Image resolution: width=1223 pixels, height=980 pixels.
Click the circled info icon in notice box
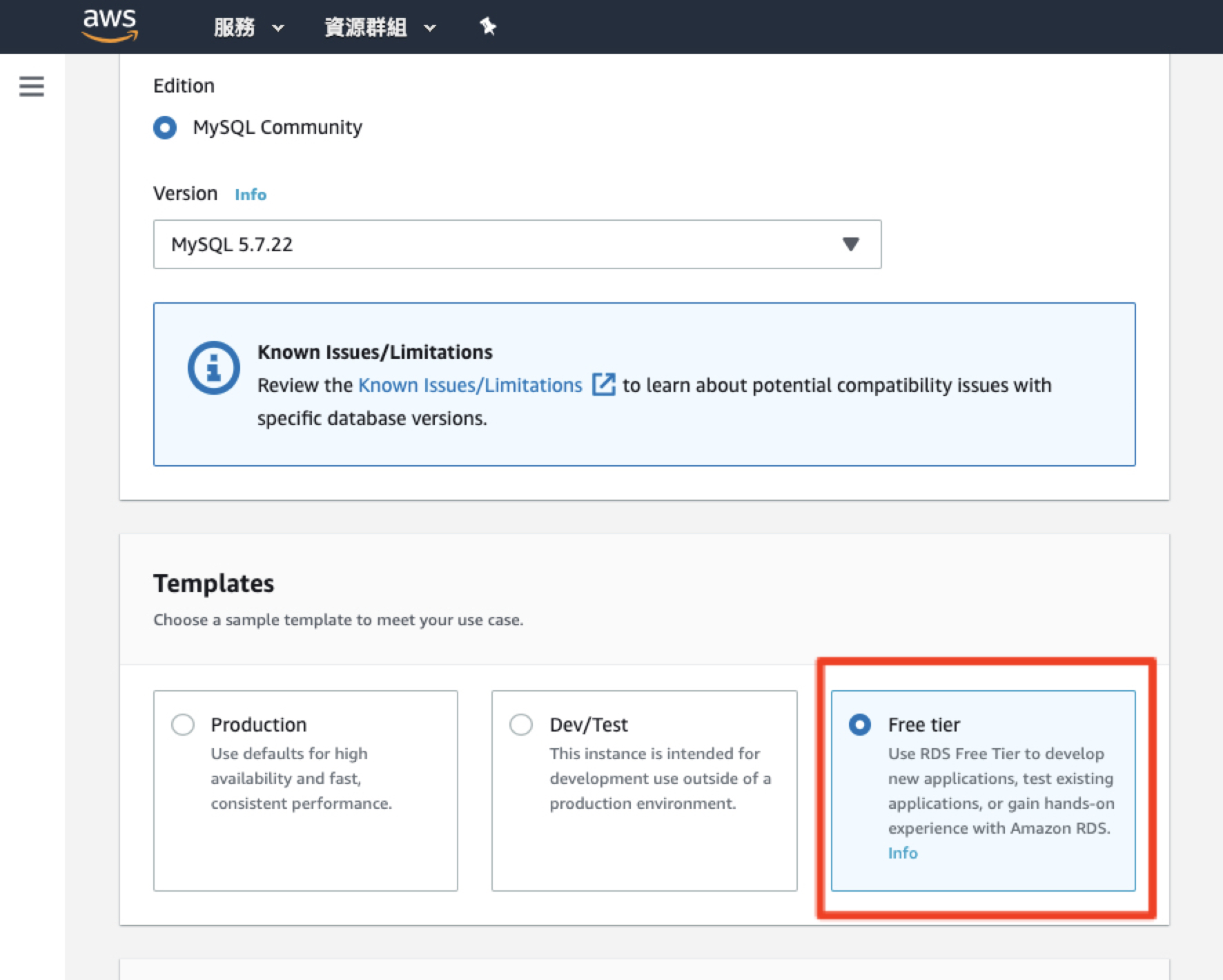click(x=214, y=368)
